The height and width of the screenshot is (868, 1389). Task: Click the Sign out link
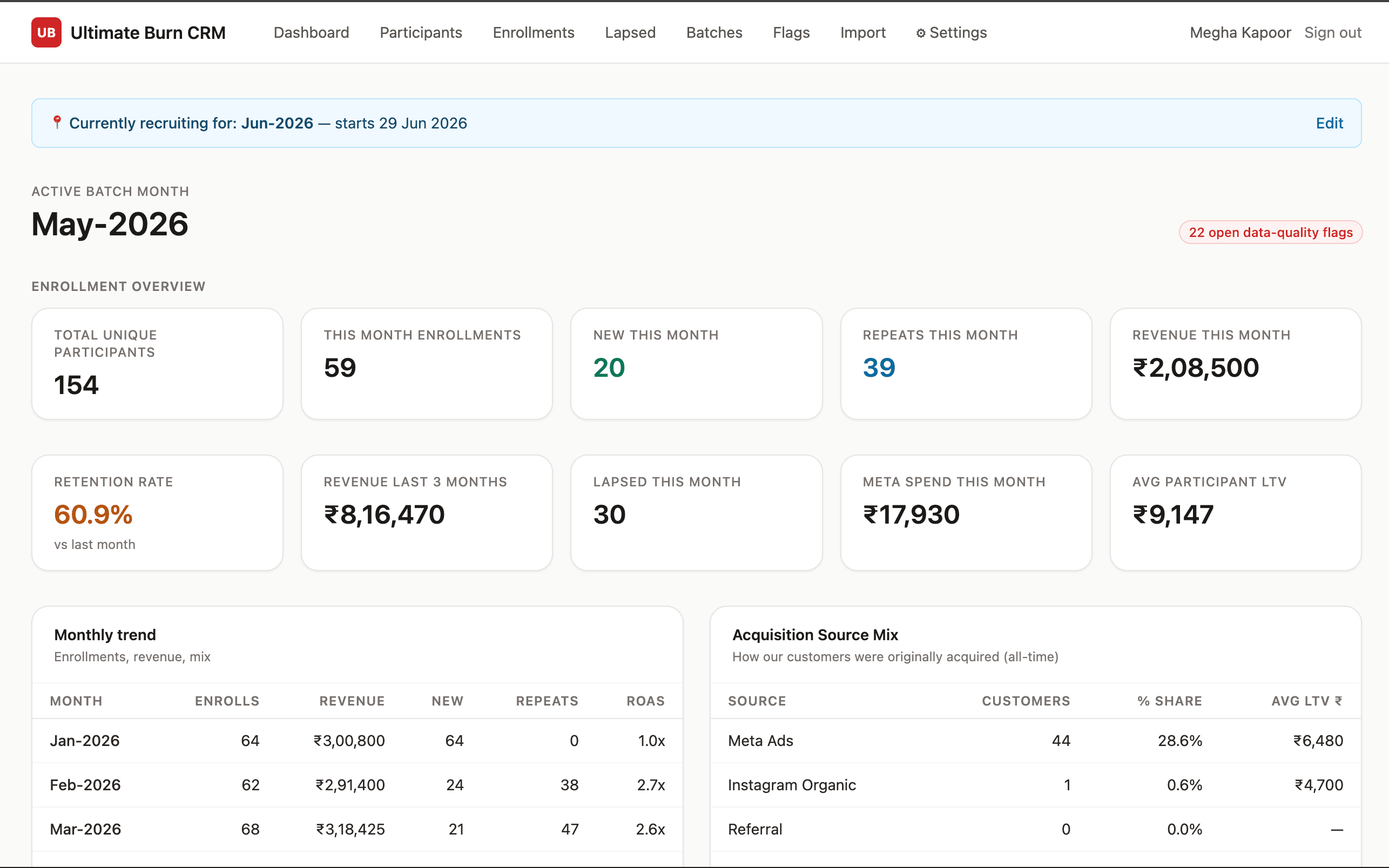coord(1333,33)
